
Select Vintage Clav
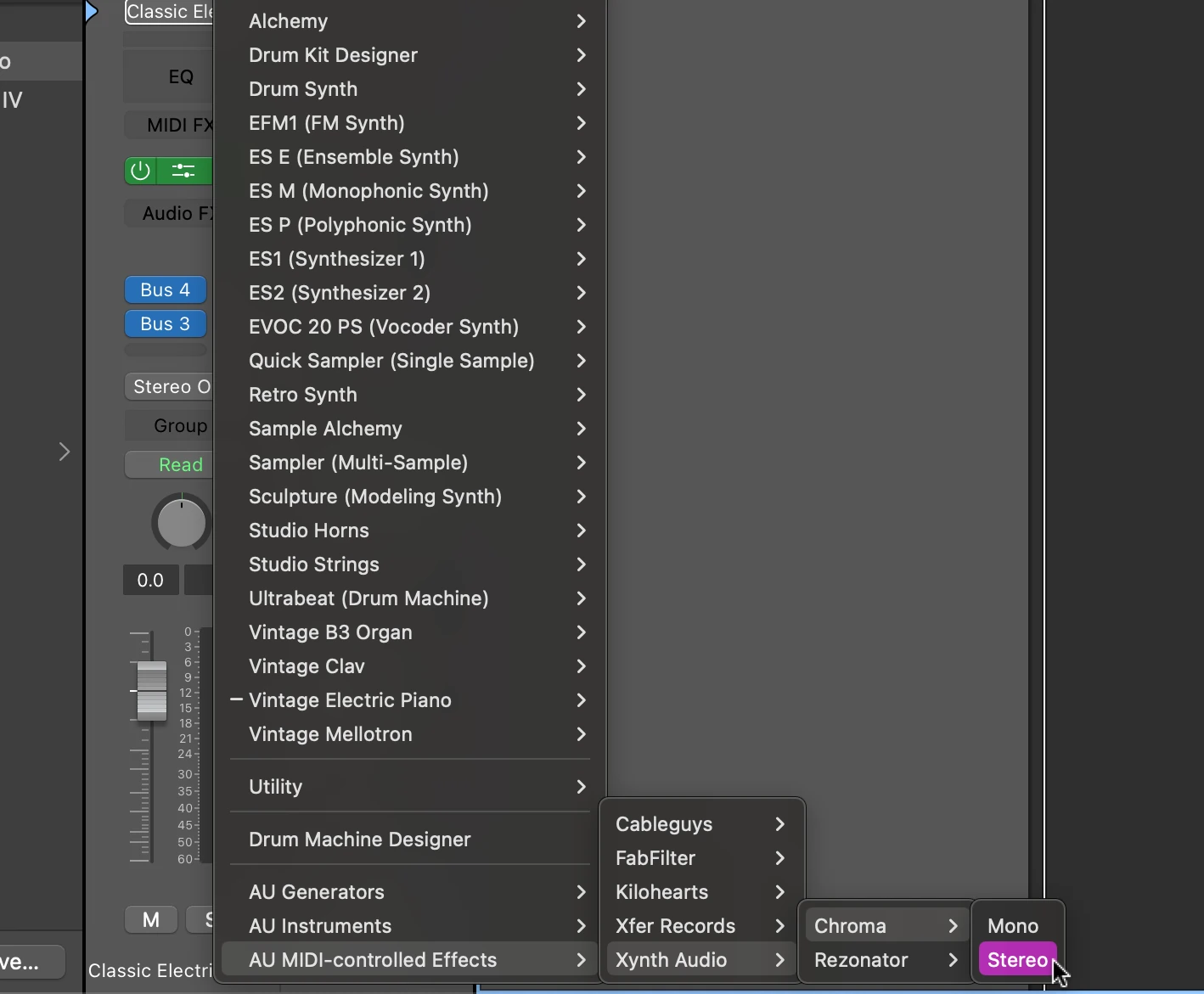coord(410,666)
